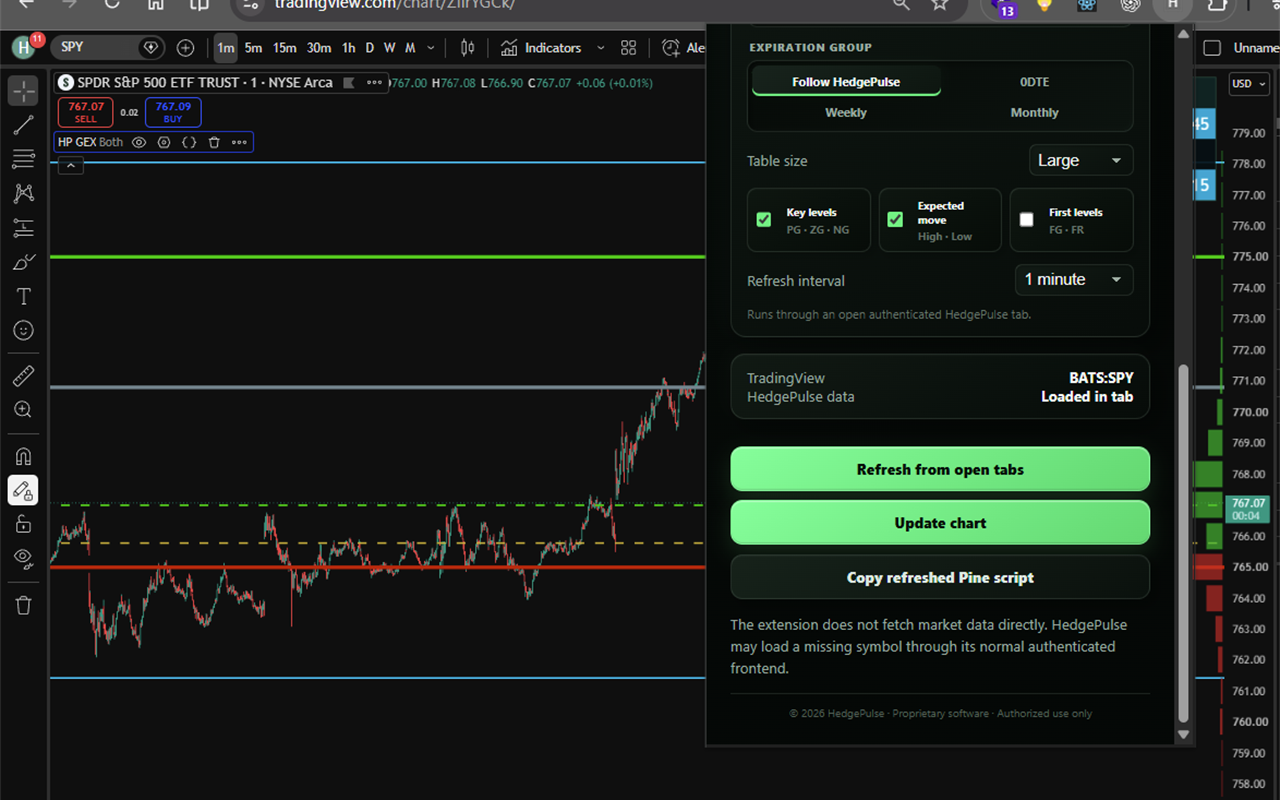Click the compare or add symbol plus icon
Image resolution: width=1280 pixels, height=800 pixels.
(x=185, y=48)
